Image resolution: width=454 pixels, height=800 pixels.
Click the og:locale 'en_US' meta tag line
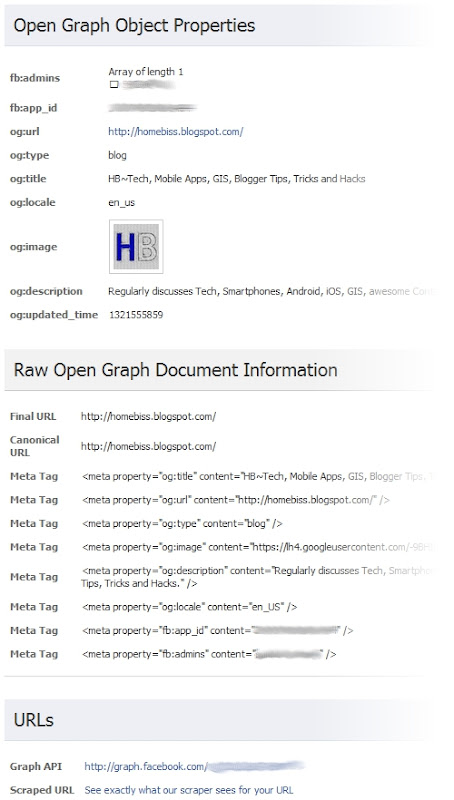(x=189, y=607)
